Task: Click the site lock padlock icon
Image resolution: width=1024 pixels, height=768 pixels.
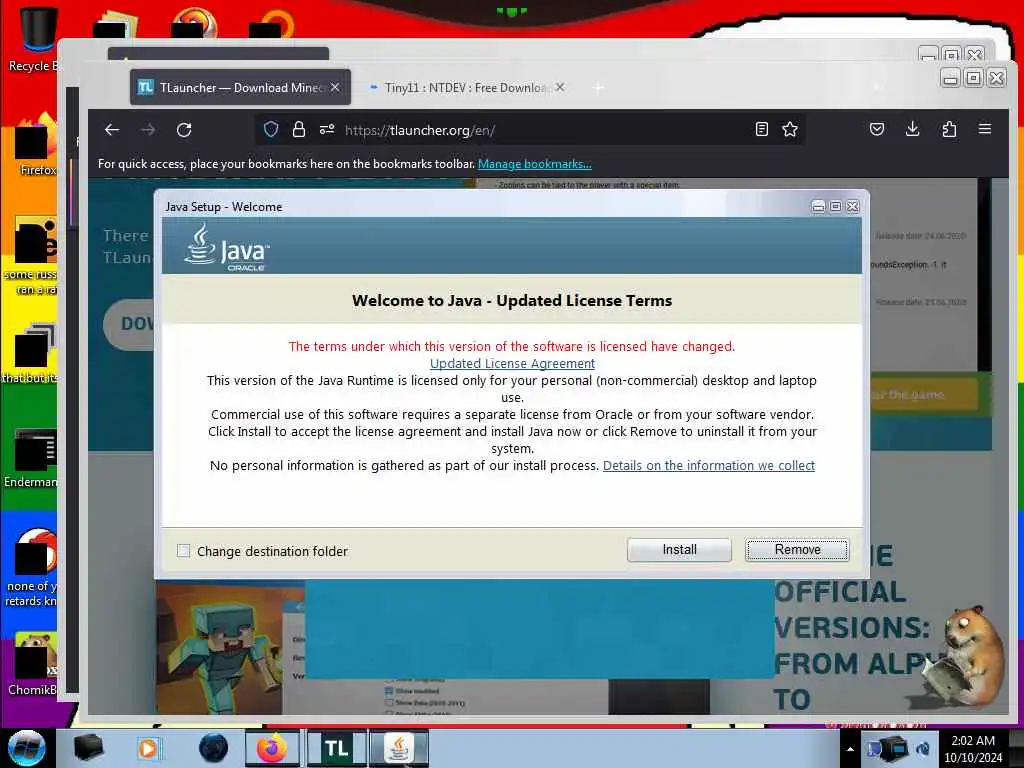Action: click(x=298, y=130)
